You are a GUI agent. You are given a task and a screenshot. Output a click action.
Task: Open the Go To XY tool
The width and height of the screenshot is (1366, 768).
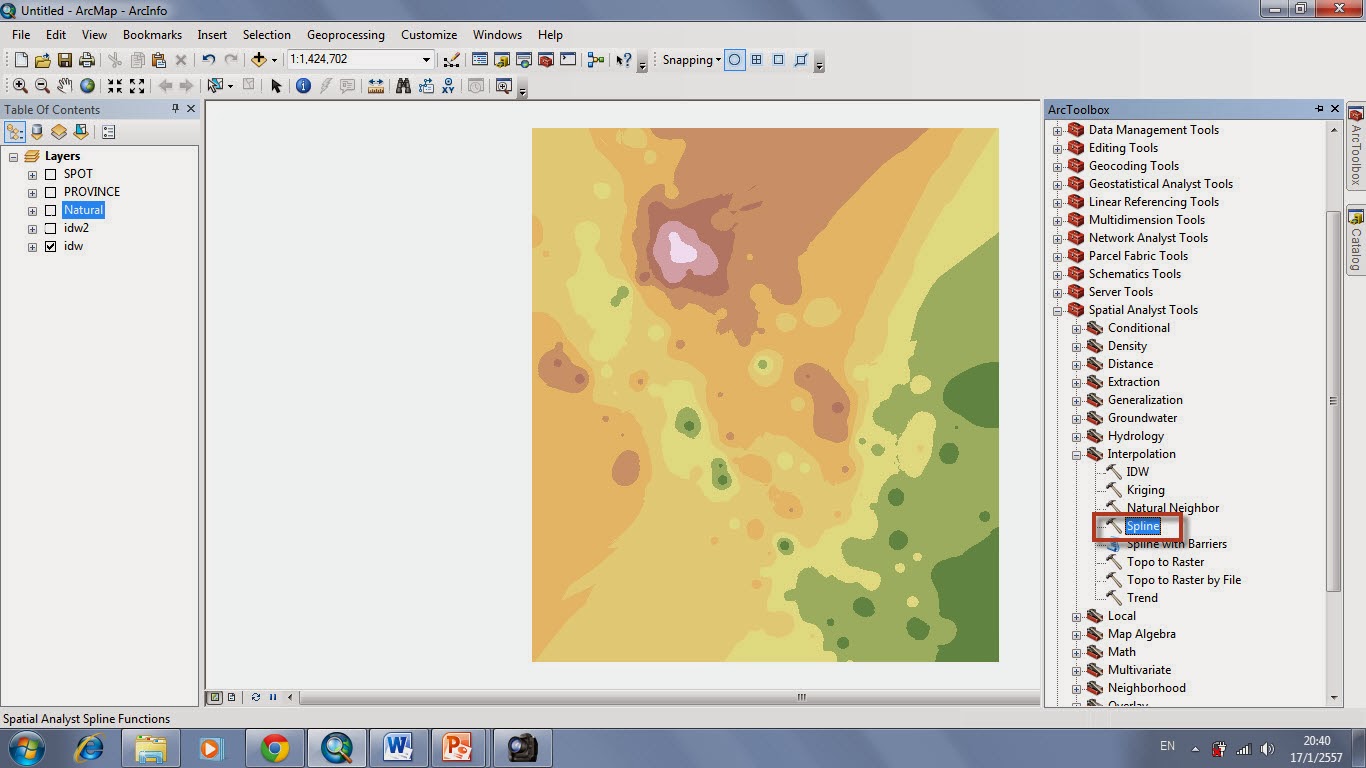coord(448,86)
